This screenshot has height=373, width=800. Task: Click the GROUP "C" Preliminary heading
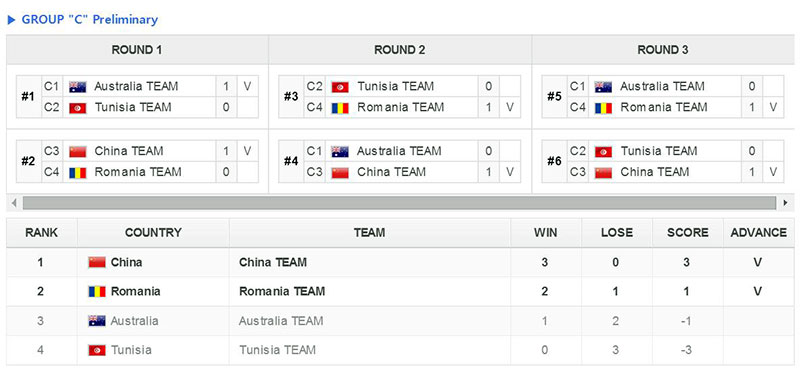[x=90, y=20]
